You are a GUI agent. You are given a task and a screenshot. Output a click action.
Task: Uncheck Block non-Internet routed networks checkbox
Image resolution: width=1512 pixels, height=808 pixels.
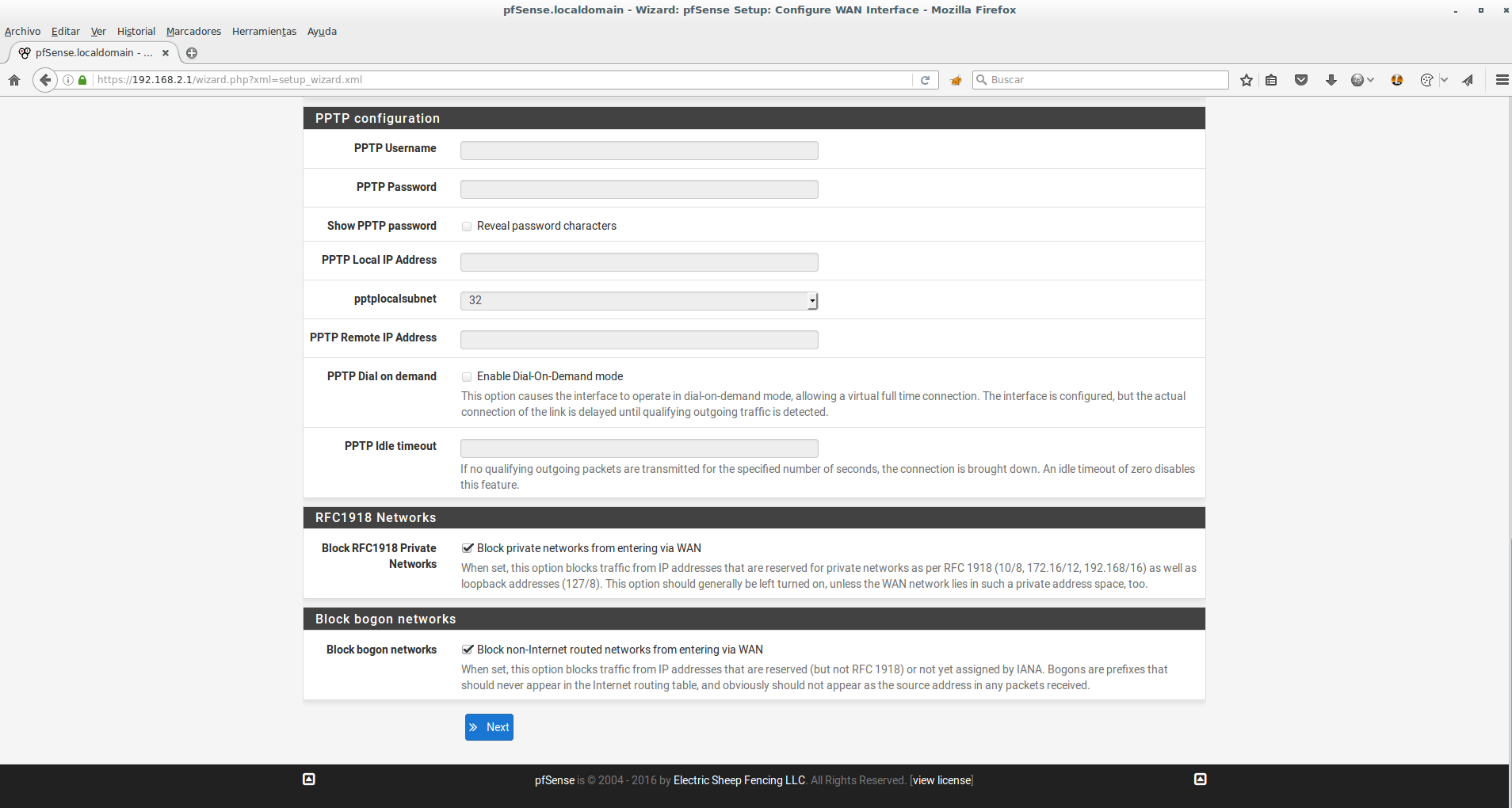tap(468, 650)
